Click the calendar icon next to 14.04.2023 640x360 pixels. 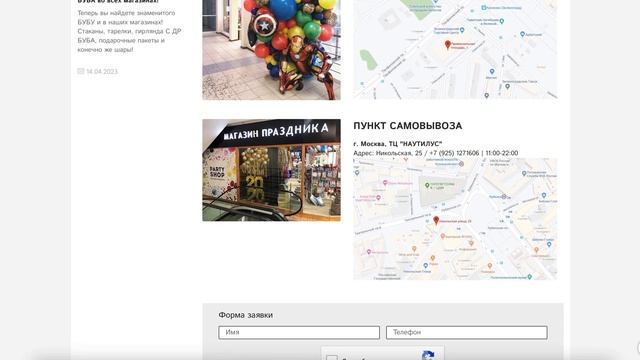(x=80, y=71)
